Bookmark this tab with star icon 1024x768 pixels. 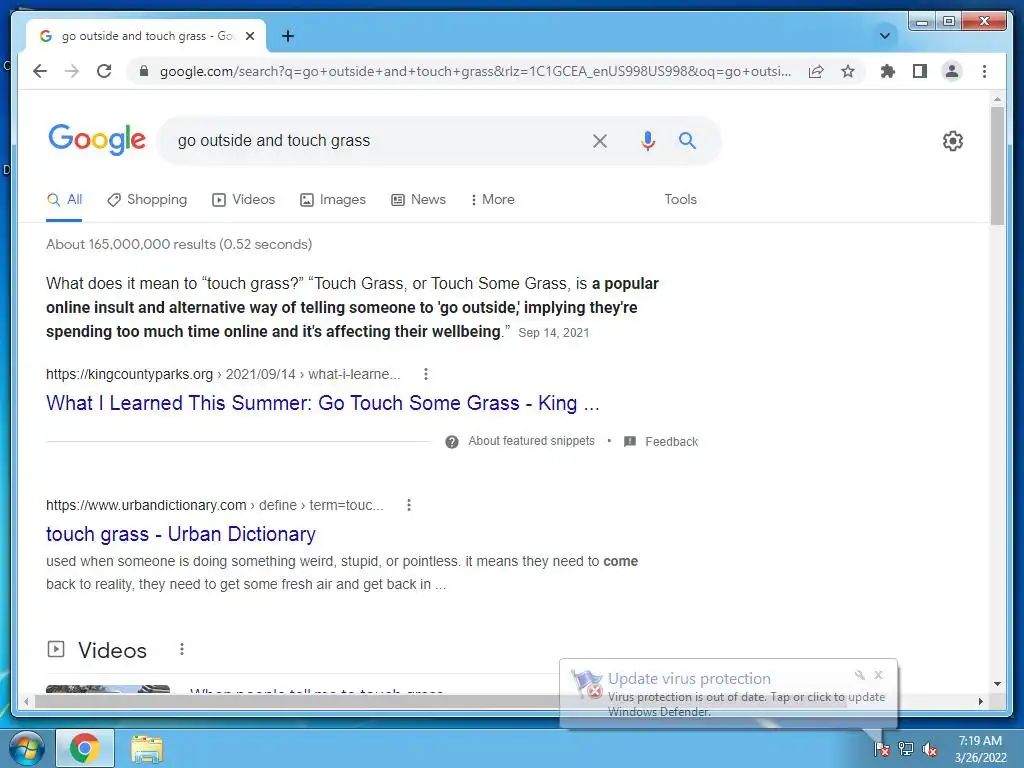click(x=848, y=71)
